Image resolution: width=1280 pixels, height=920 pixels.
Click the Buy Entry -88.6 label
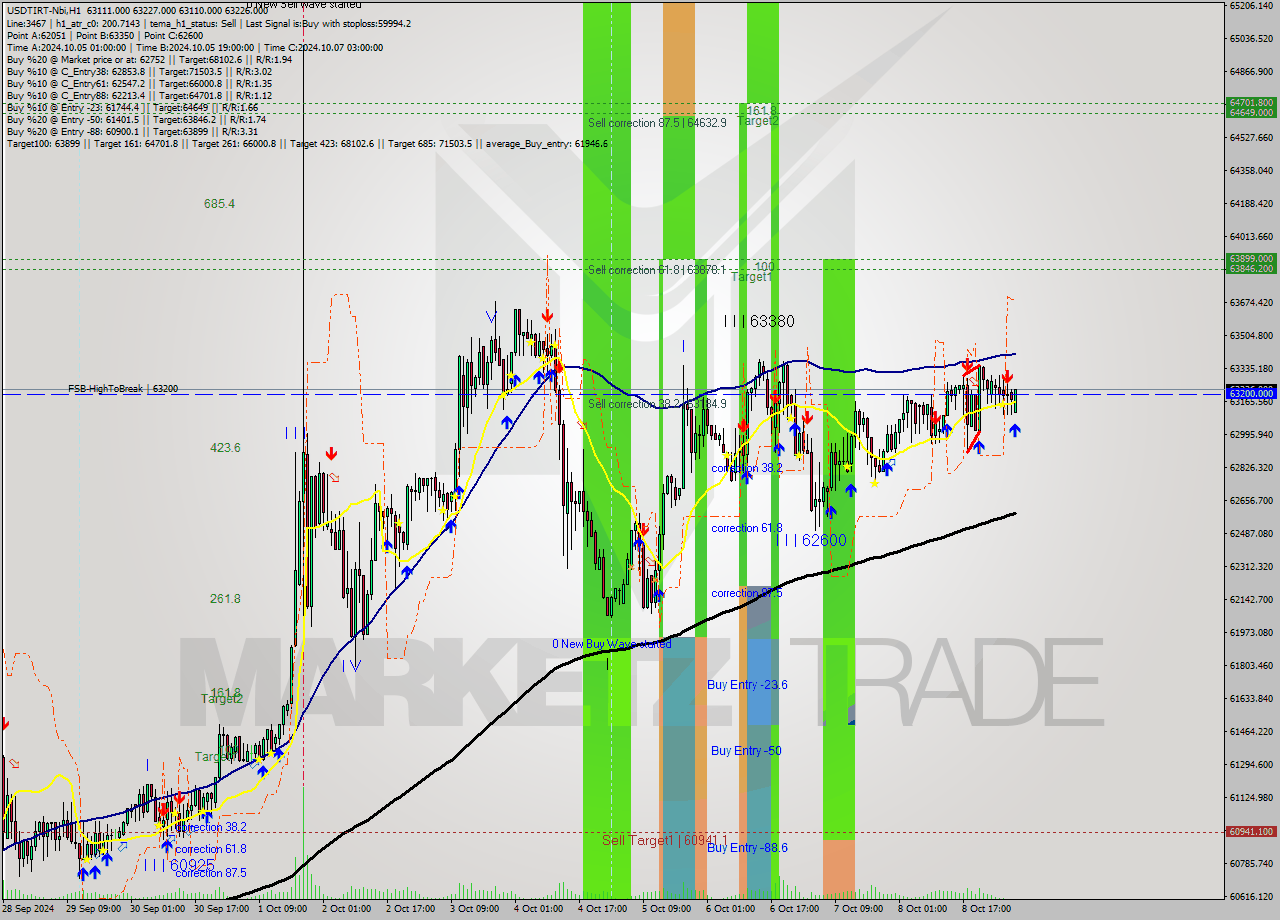pyautogui.click(x=747, y=847)
